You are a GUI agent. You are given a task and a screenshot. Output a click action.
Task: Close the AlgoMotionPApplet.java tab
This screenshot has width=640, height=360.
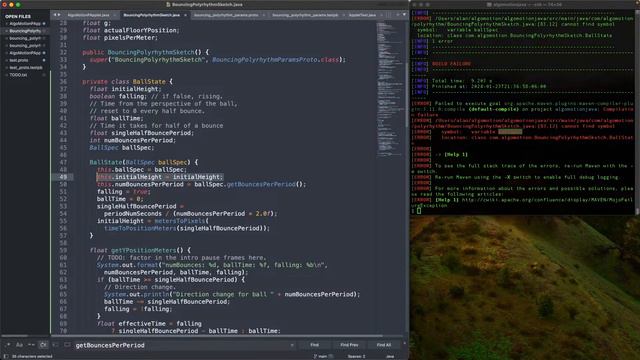click(x=115, y=15)
